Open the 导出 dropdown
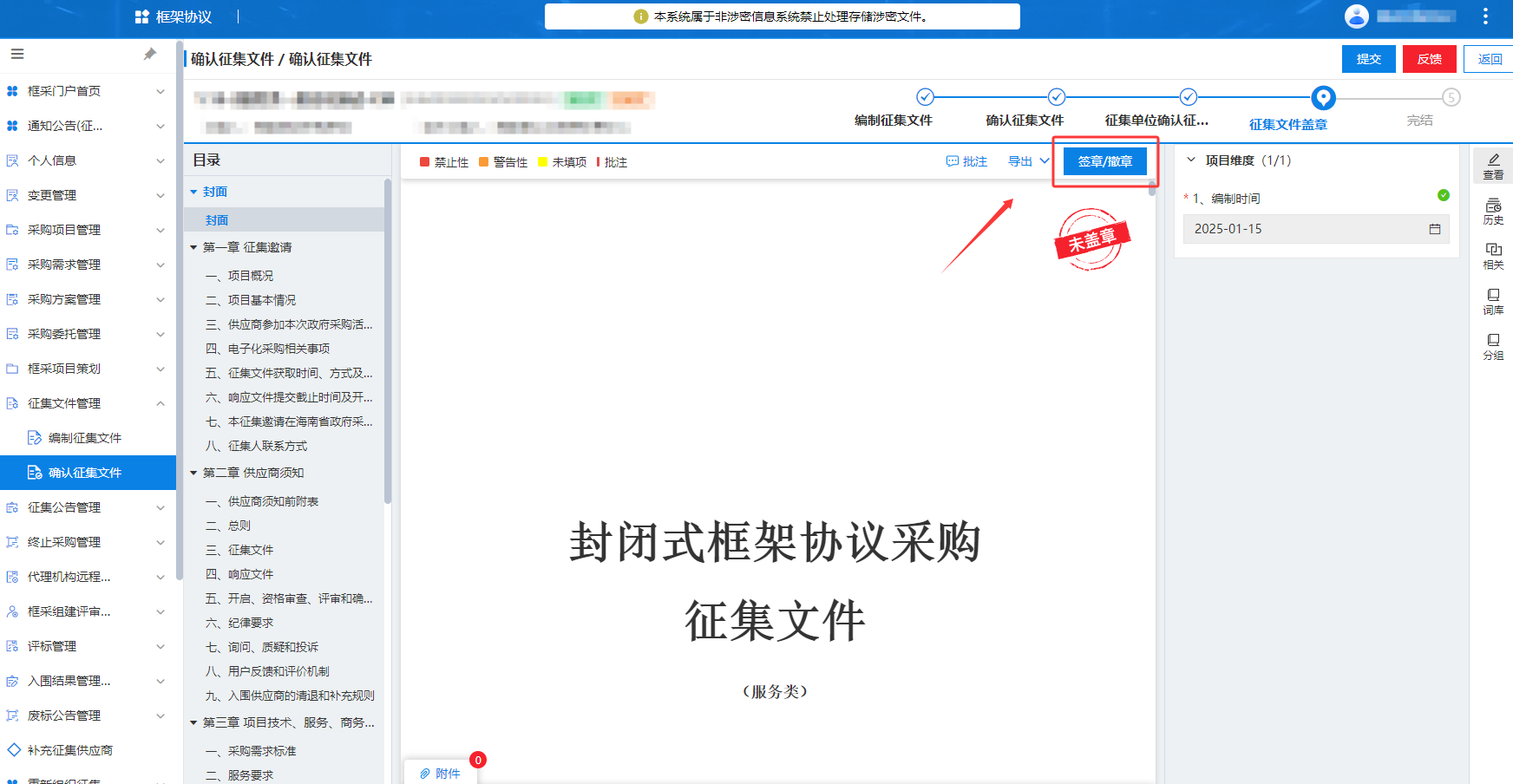Image resolution: width=1513 pixels, height=784 pixels. 1028,161
